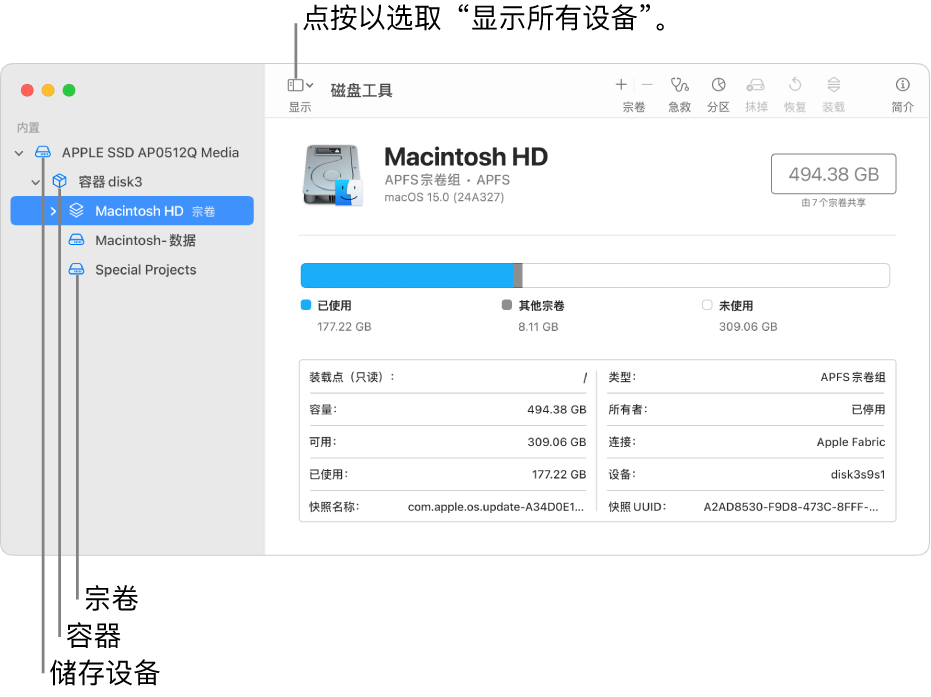The image size is (931, 697).
Task: Click the 装载 mount icon
Action: pos(833,85)
